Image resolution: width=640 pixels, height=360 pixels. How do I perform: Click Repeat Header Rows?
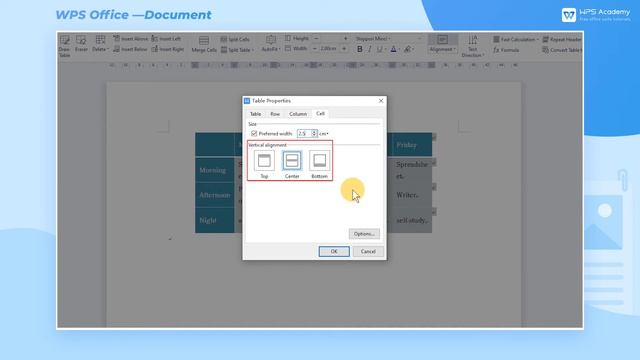[562, 39]
